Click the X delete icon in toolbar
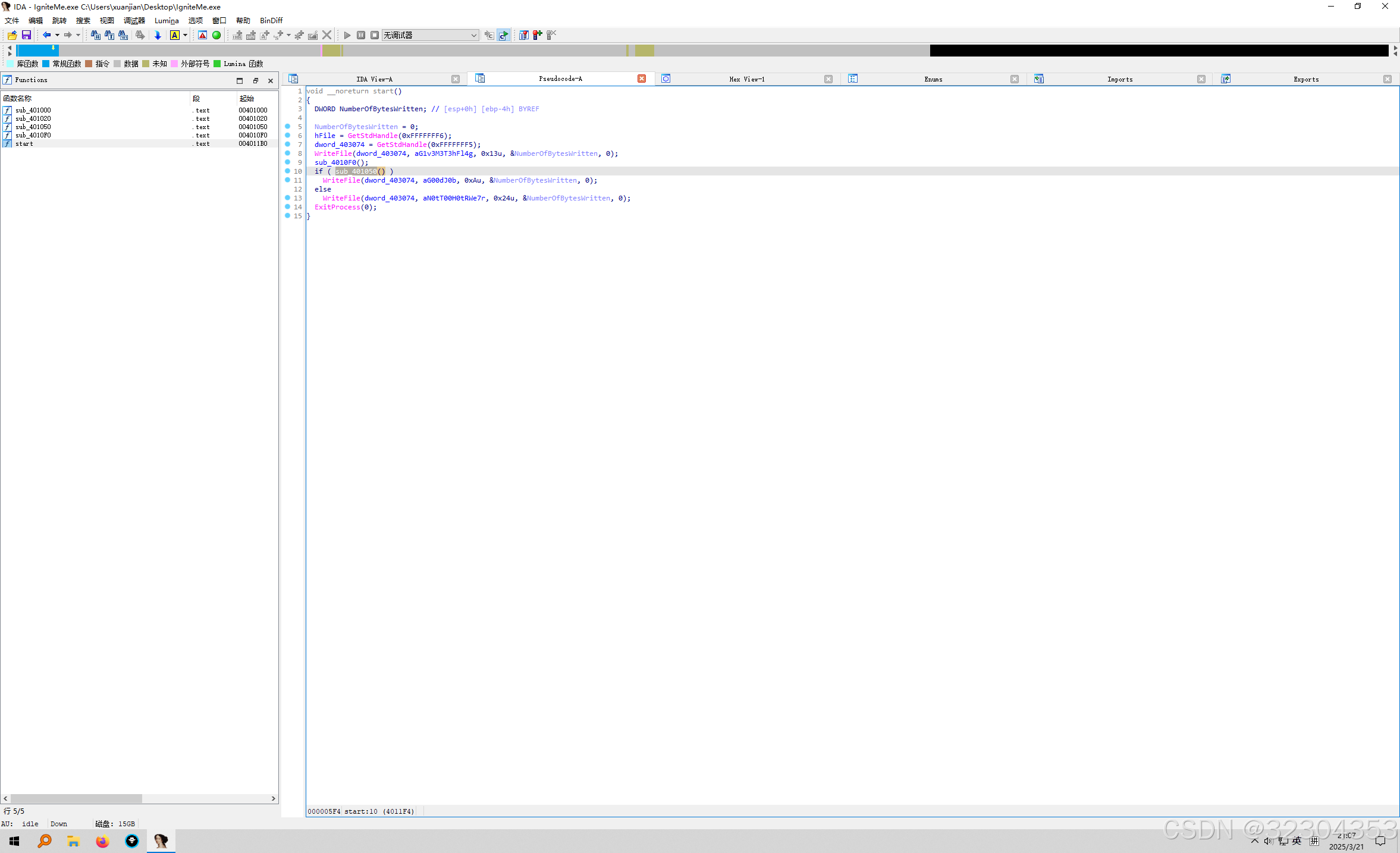The image size is (1400, 853). pyautogui.click(x=327, y=35)
